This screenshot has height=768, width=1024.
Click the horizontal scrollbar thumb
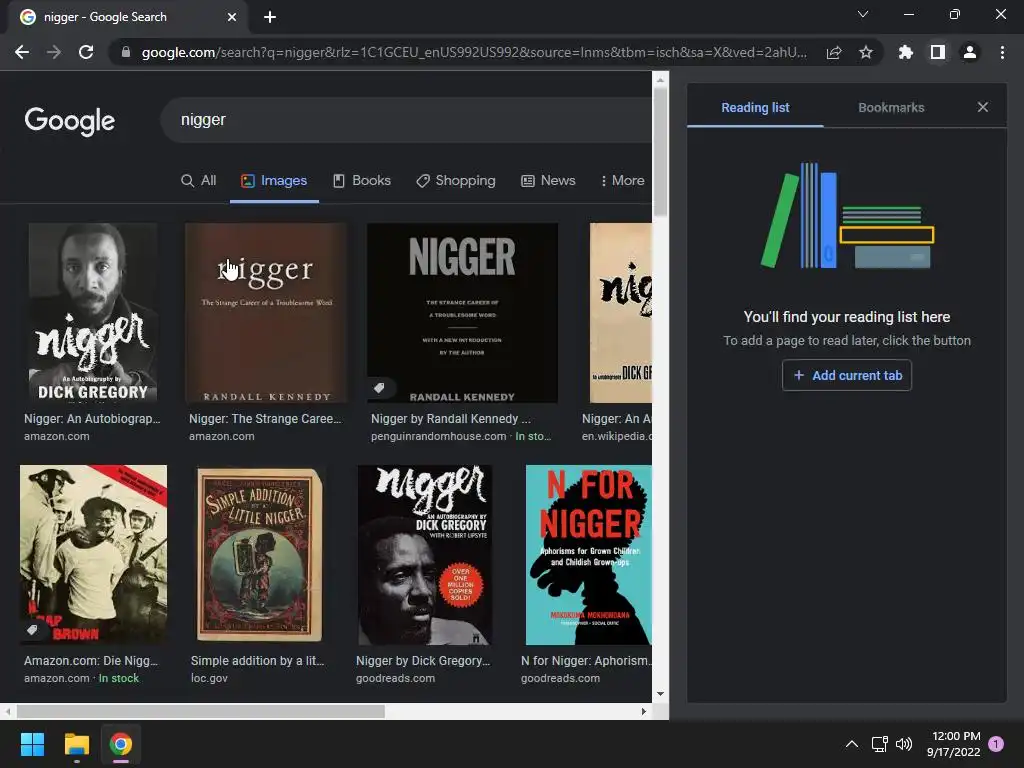(x=200, y=712)
